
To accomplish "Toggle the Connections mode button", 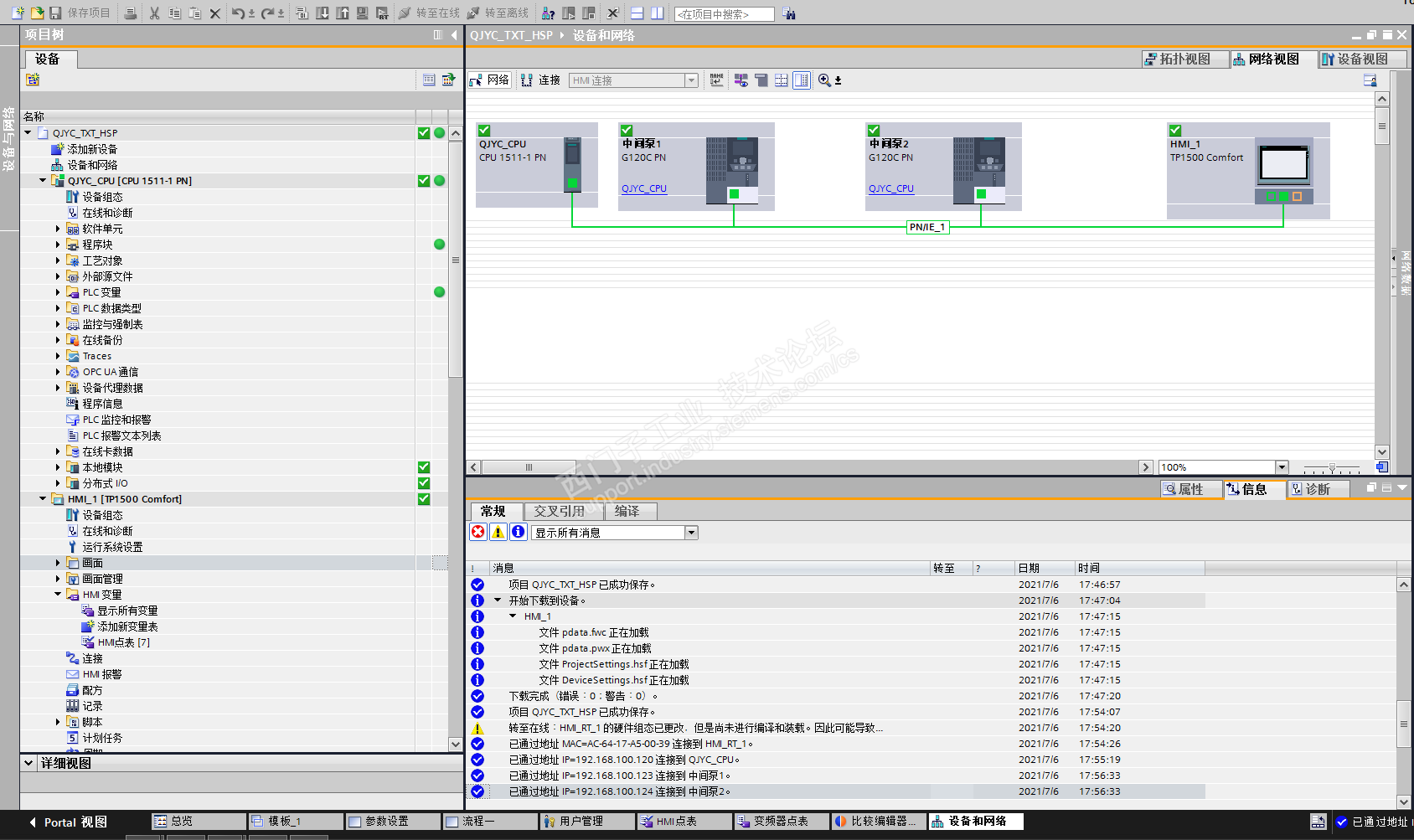I will coord(540,80).
